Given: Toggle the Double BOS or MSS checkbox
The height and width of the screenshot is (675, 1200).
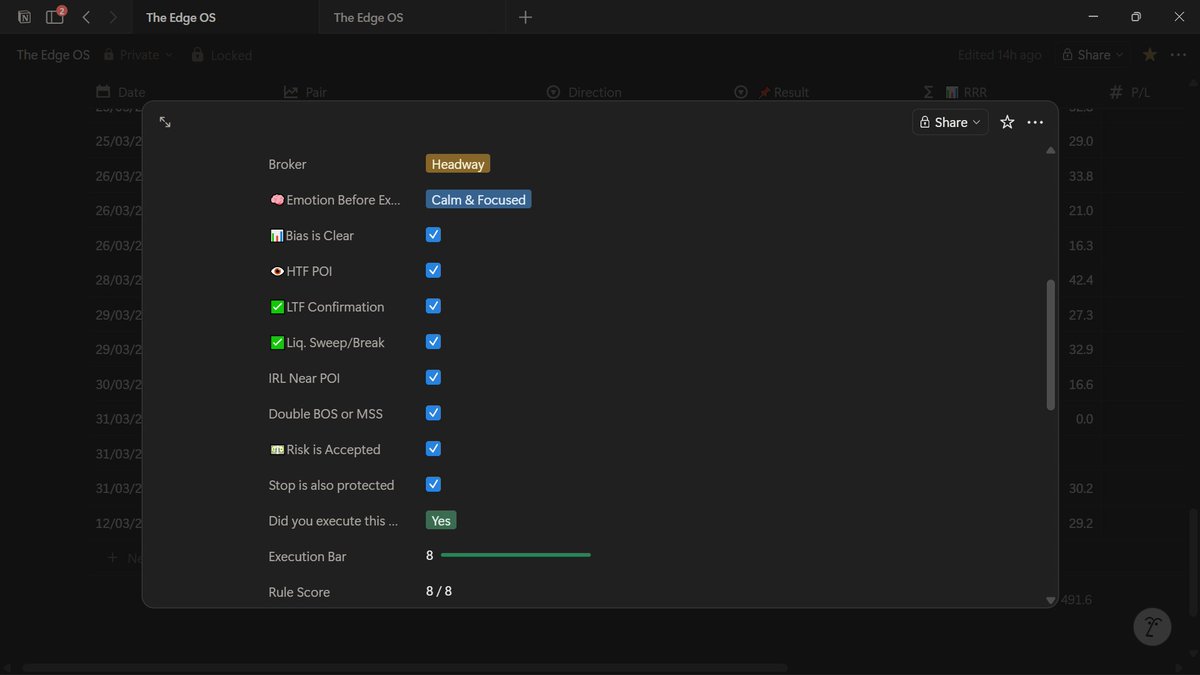Looking at the screenshot, I should (x=433, y=413).
